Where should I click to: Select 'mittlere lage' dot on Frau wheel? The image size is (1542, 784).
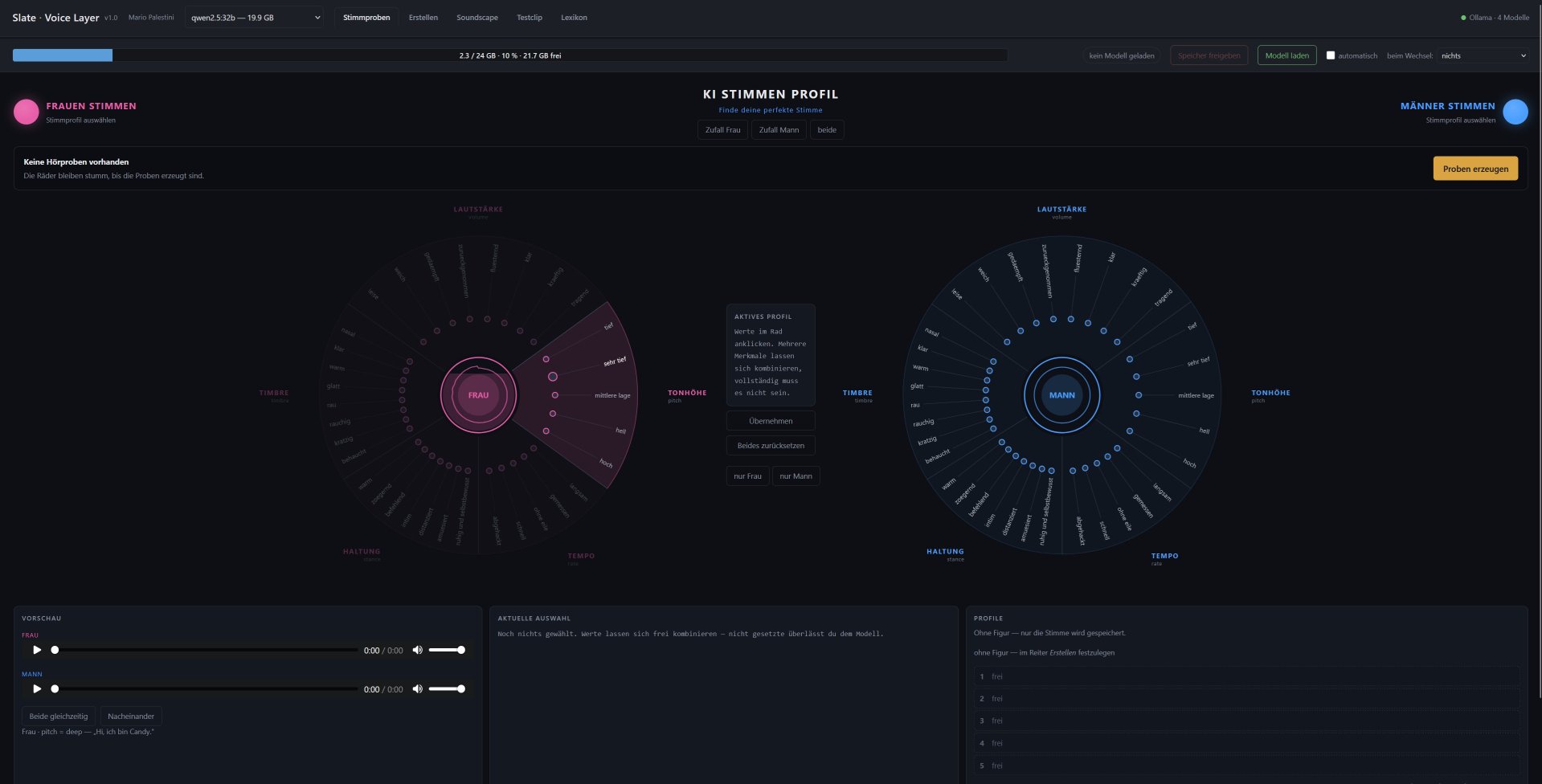(x=555, y=395)
